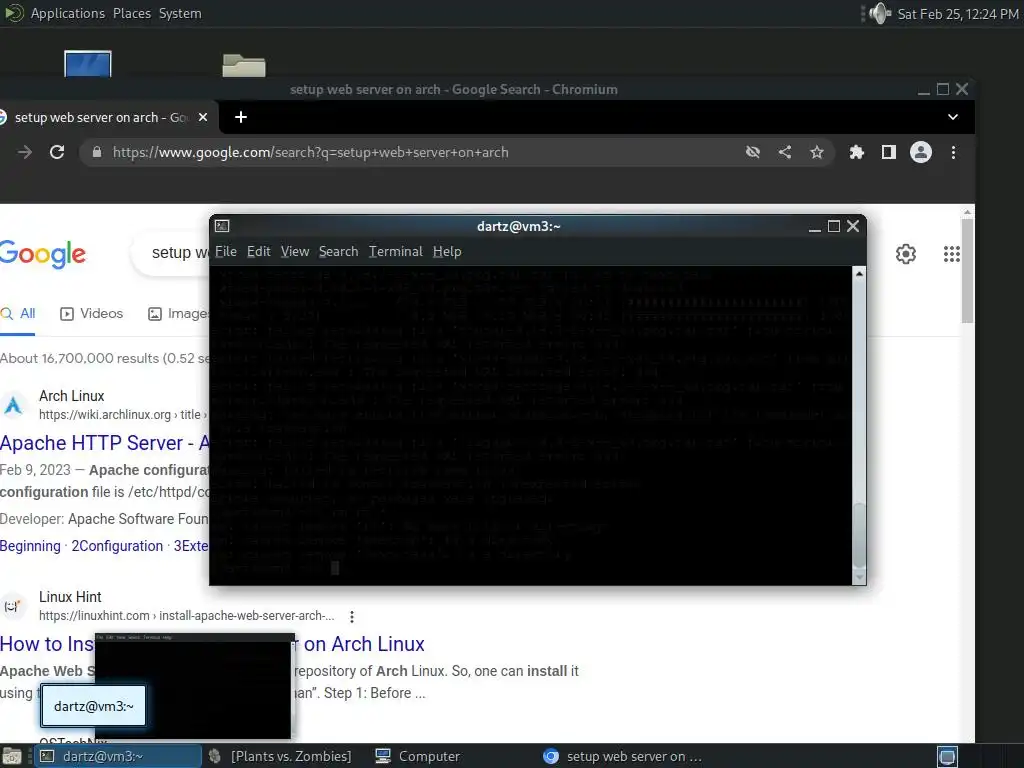This screenshot has width=1024, height=768.
Task: Click the dartz@vm3:~ taskbar preview thumbnail
Action: click(195, 686)
